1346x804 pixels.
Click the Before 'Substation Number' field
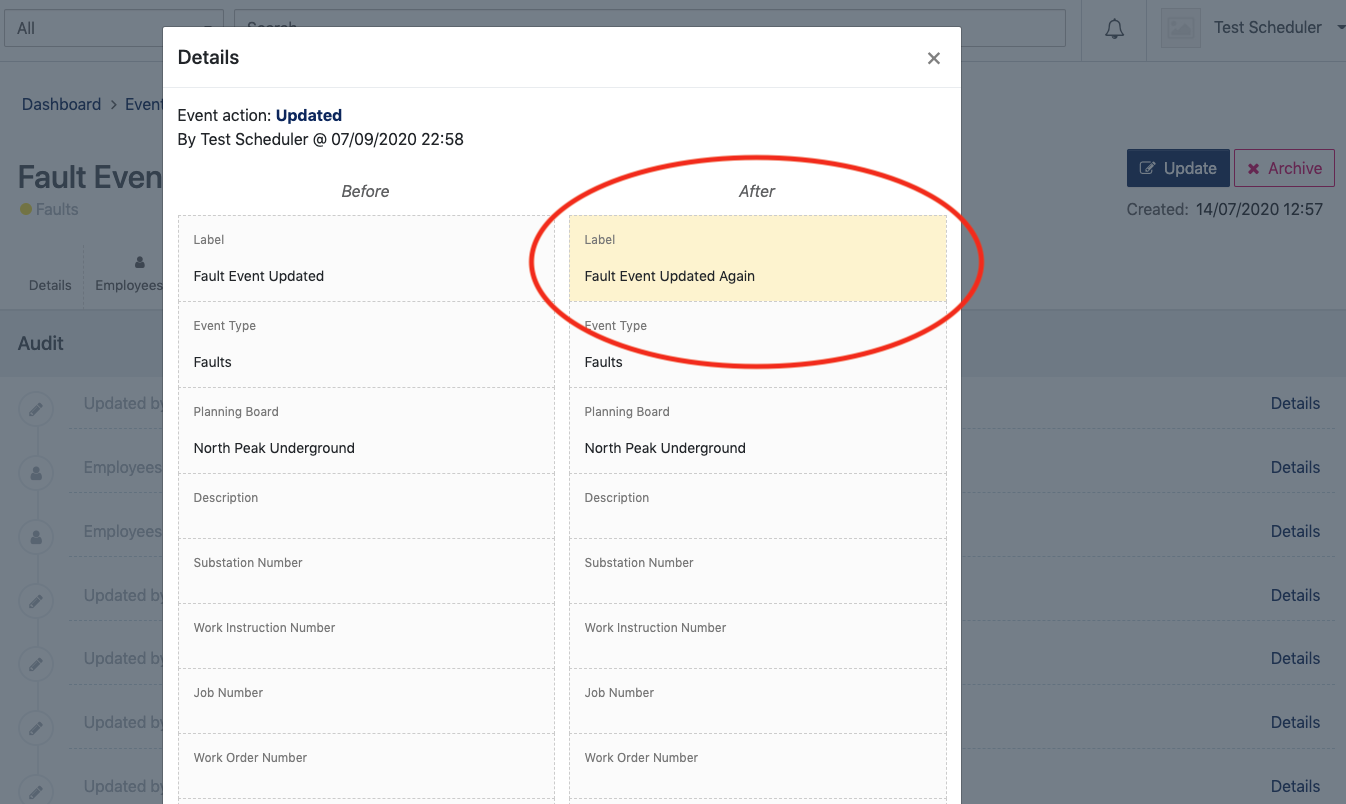366,571
